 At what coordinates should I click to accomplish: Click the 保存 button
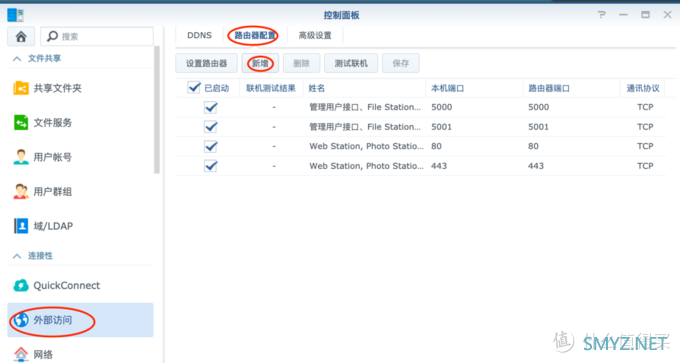pos(401,63)
